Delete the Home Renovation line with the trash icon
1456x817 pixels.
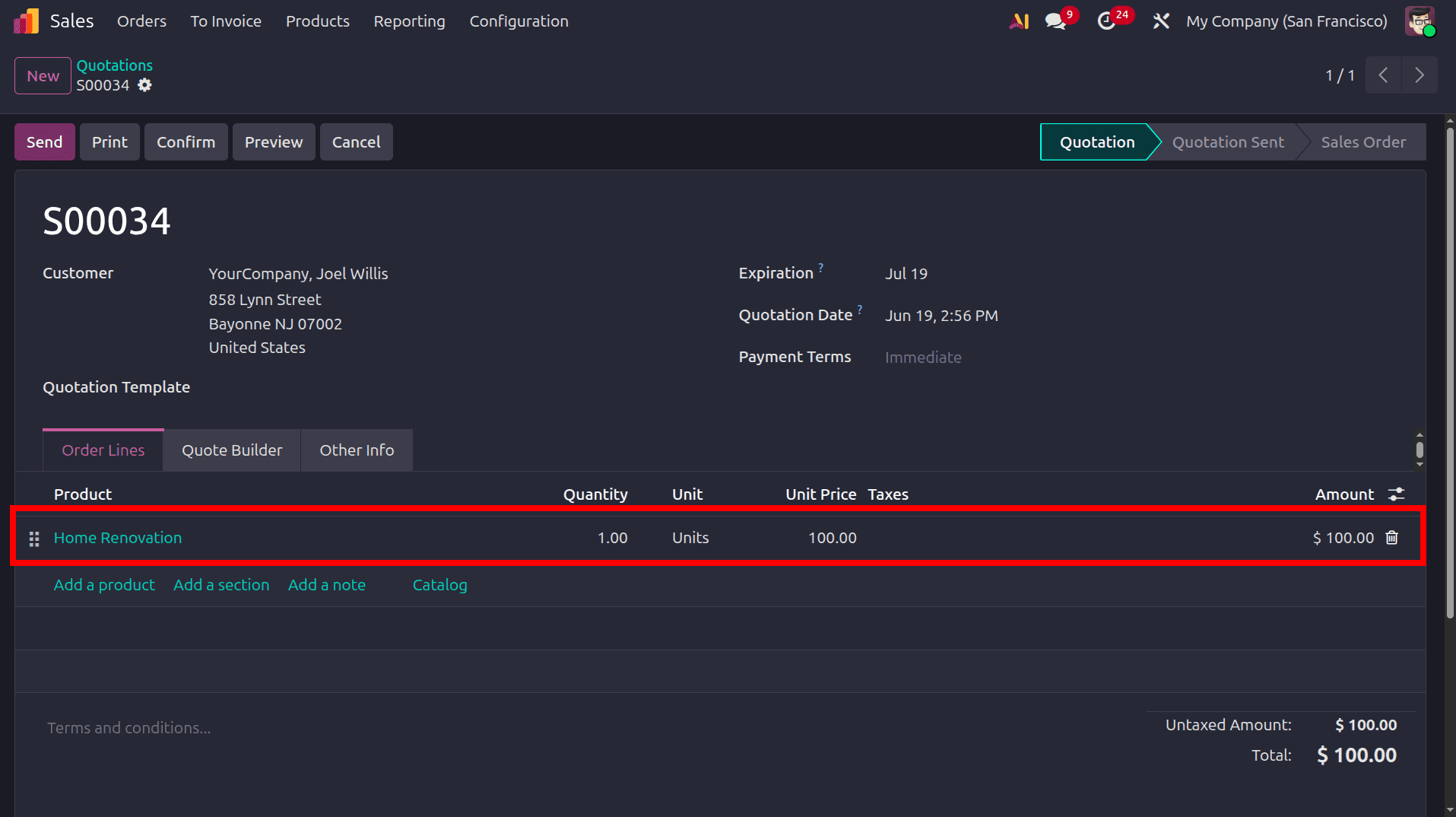(x=1392, y=538)
